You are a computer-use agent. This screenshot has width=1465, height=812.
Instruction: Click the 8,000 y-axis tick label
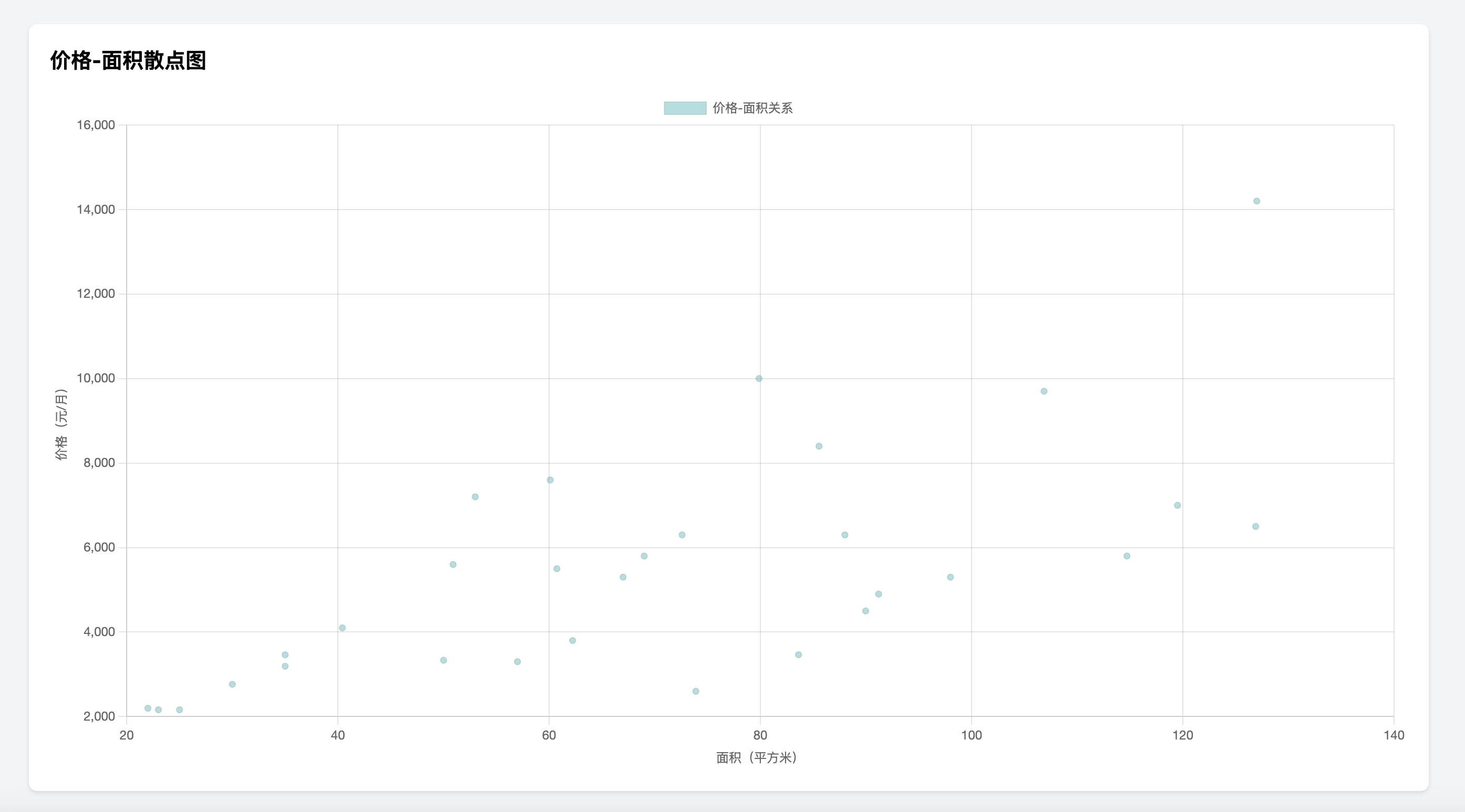pos(99,463)
